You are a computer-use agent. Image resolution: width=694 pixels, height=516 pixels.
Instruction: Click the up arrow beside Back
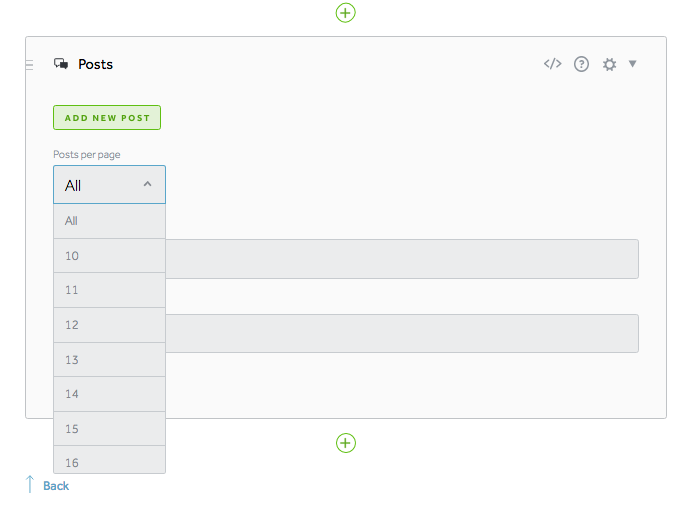pyautogui.click(x=30, y=485)
